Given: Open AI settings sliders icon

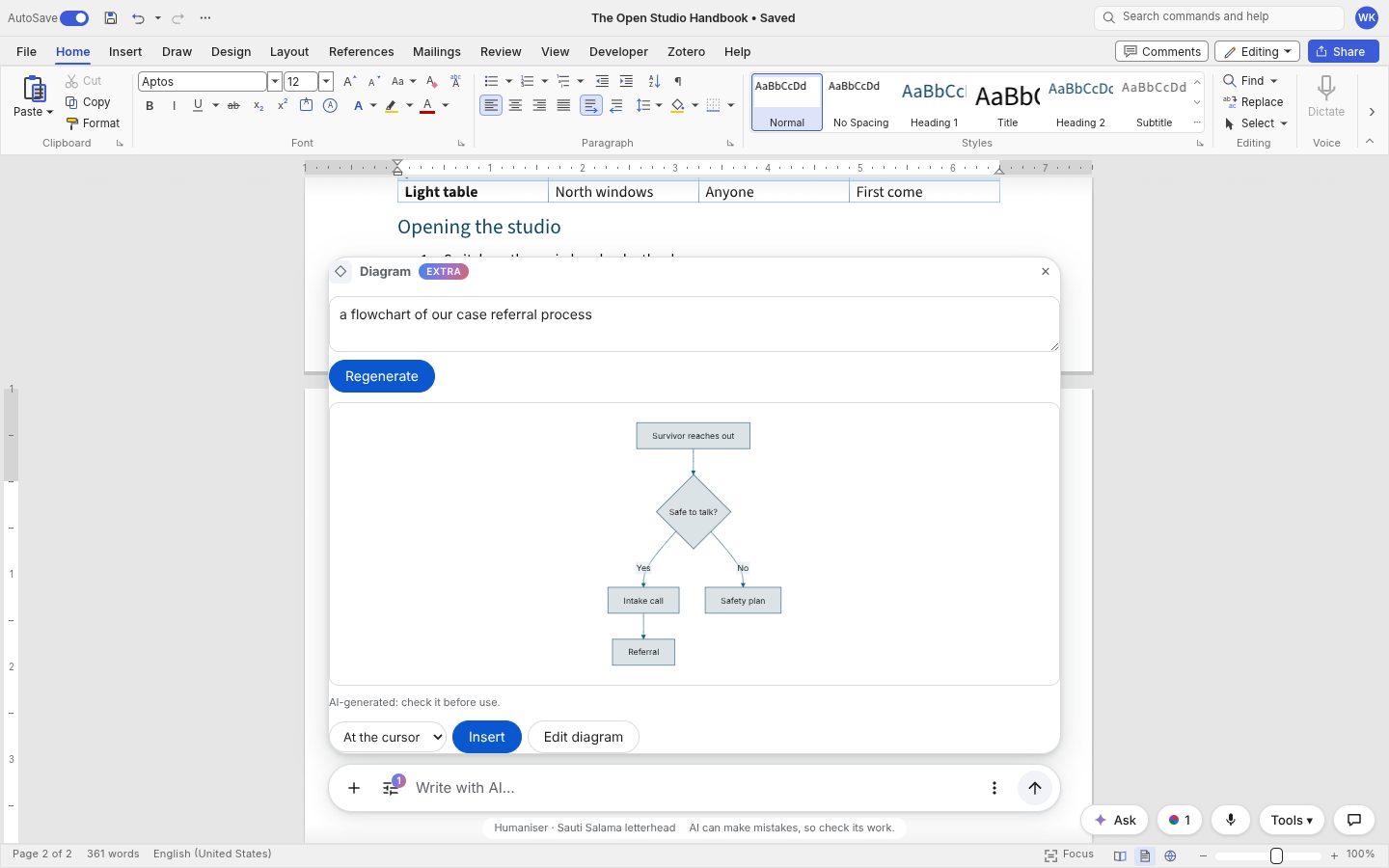Looking at the screenshot, I should coord(392,788).
